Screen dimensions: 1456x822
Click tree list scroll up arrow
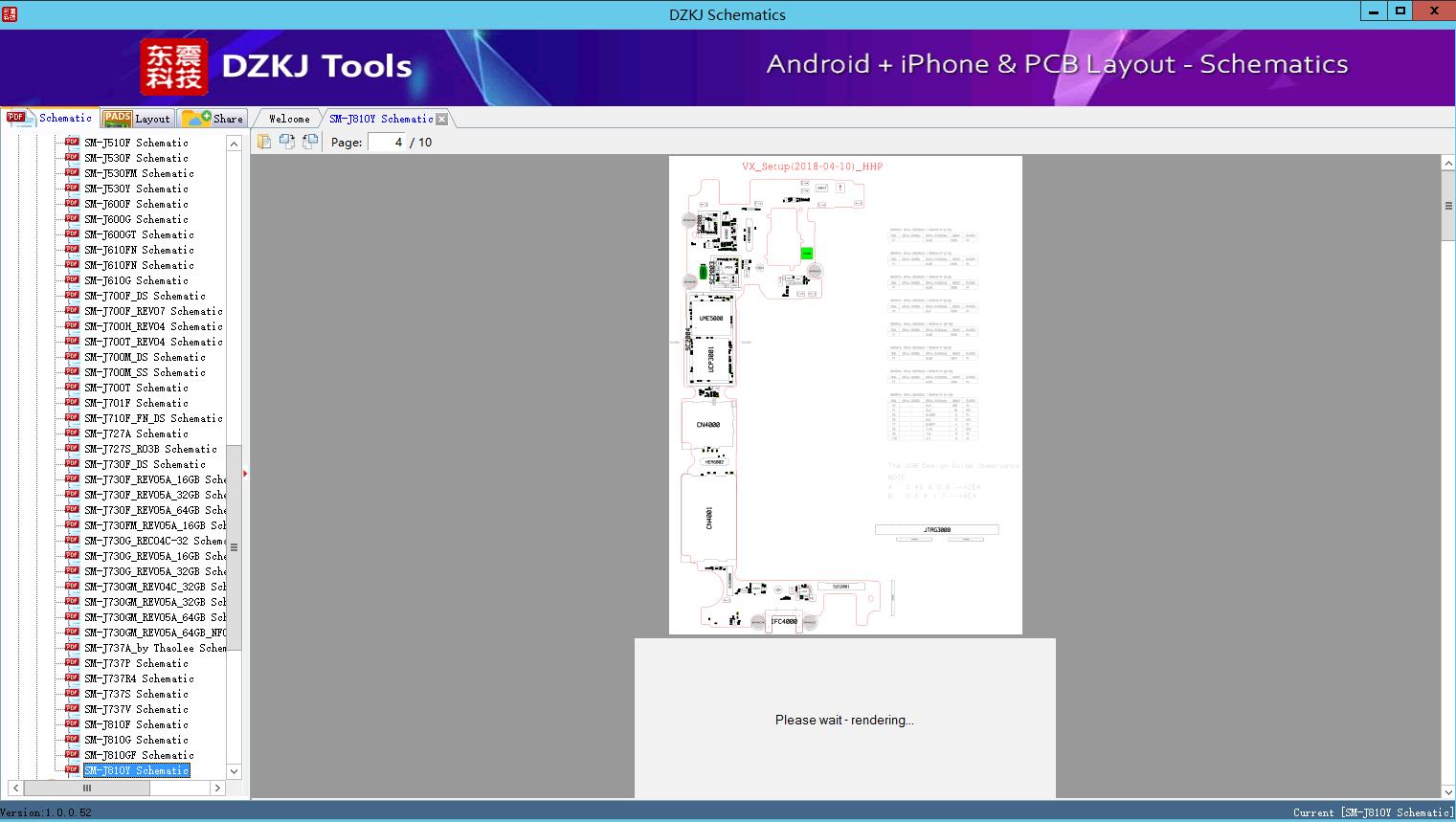tap(234, 144)
